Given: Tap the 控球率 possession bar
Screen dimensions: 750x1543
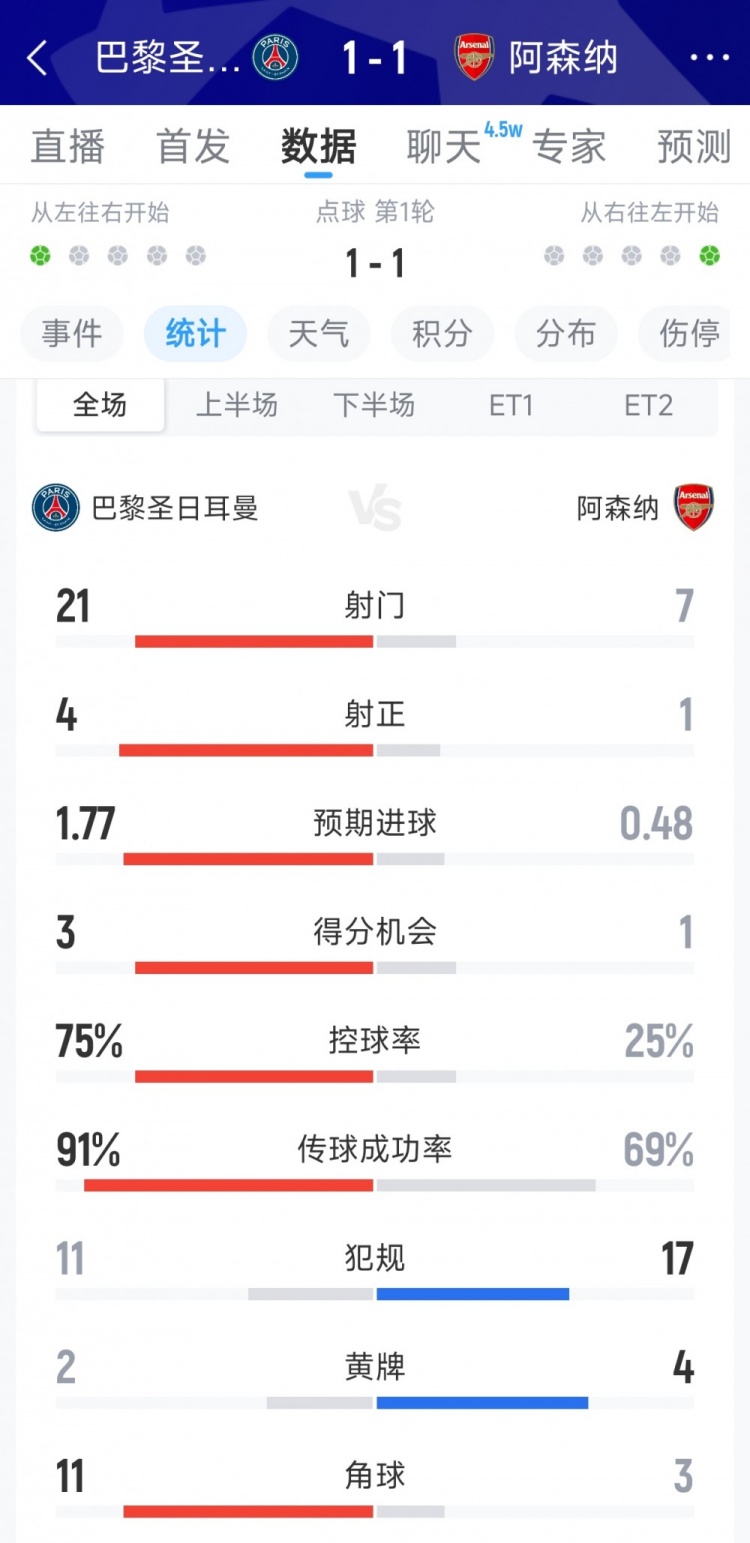Looking at the screenshot, I should pos(375,1077).
